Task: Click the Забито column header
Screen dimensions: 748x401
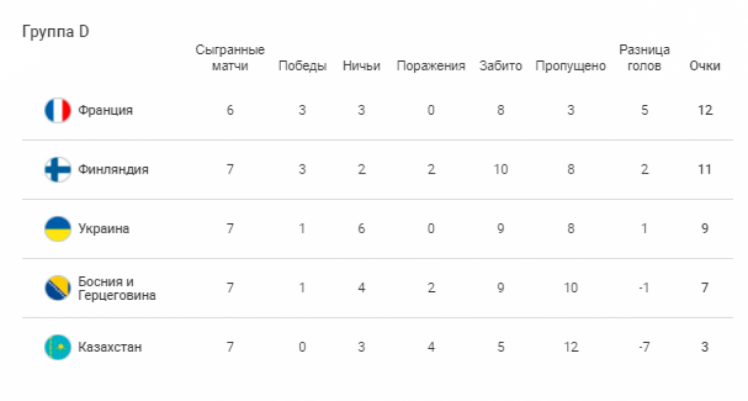Action: pyautogui.click(x=500, y=66)
